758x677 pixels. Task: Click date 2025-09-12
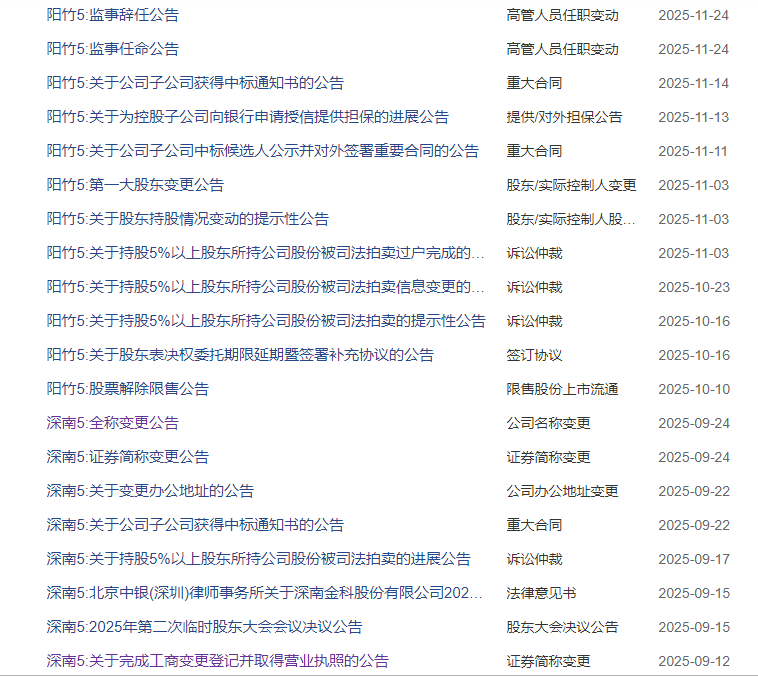[x=694, y=661]
